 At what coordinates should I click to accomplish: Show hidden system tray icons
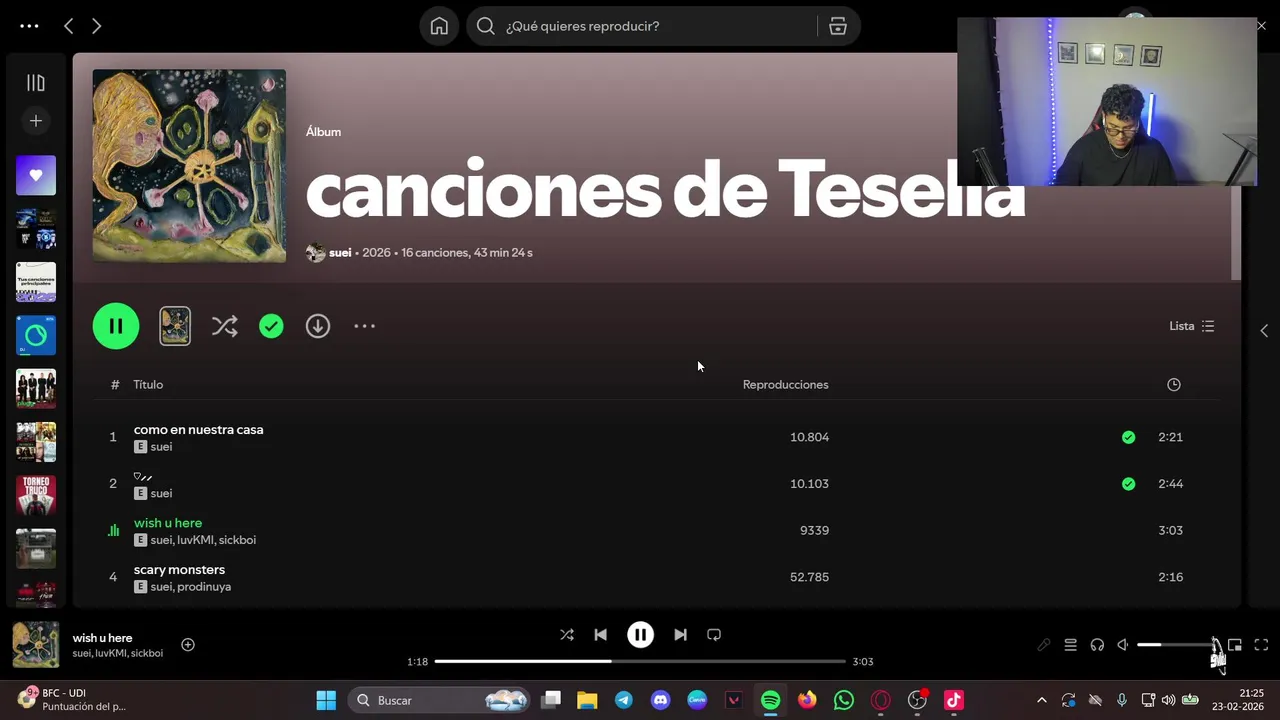[x=1041, y=700]
